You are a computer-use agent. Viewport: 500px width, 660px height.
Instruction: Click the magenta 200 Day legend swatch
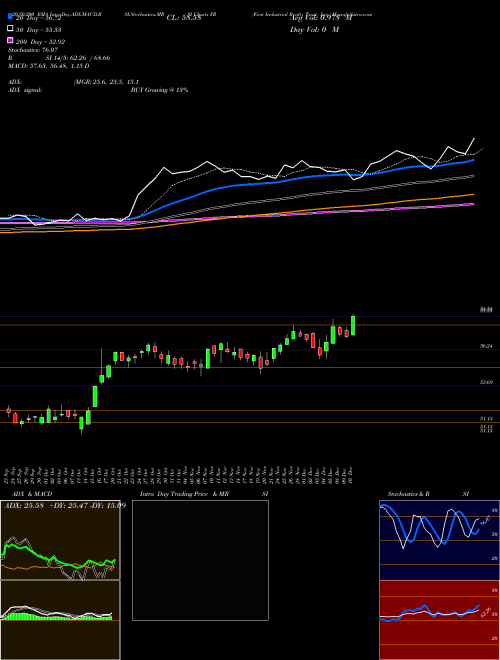click(10, 40)
